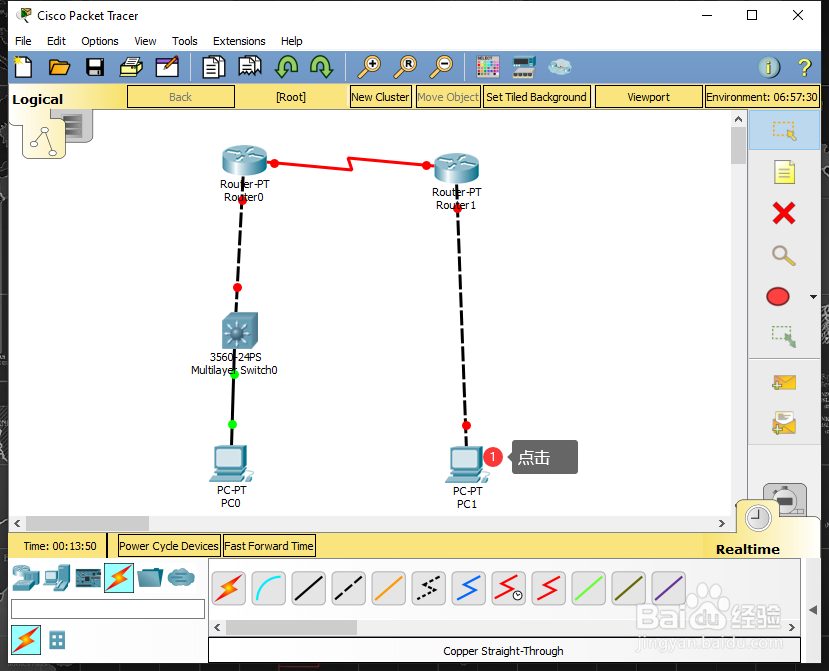Click the yellow question mark help icon
This screenshot has width=829, height=671.
(x=804, y=67)
